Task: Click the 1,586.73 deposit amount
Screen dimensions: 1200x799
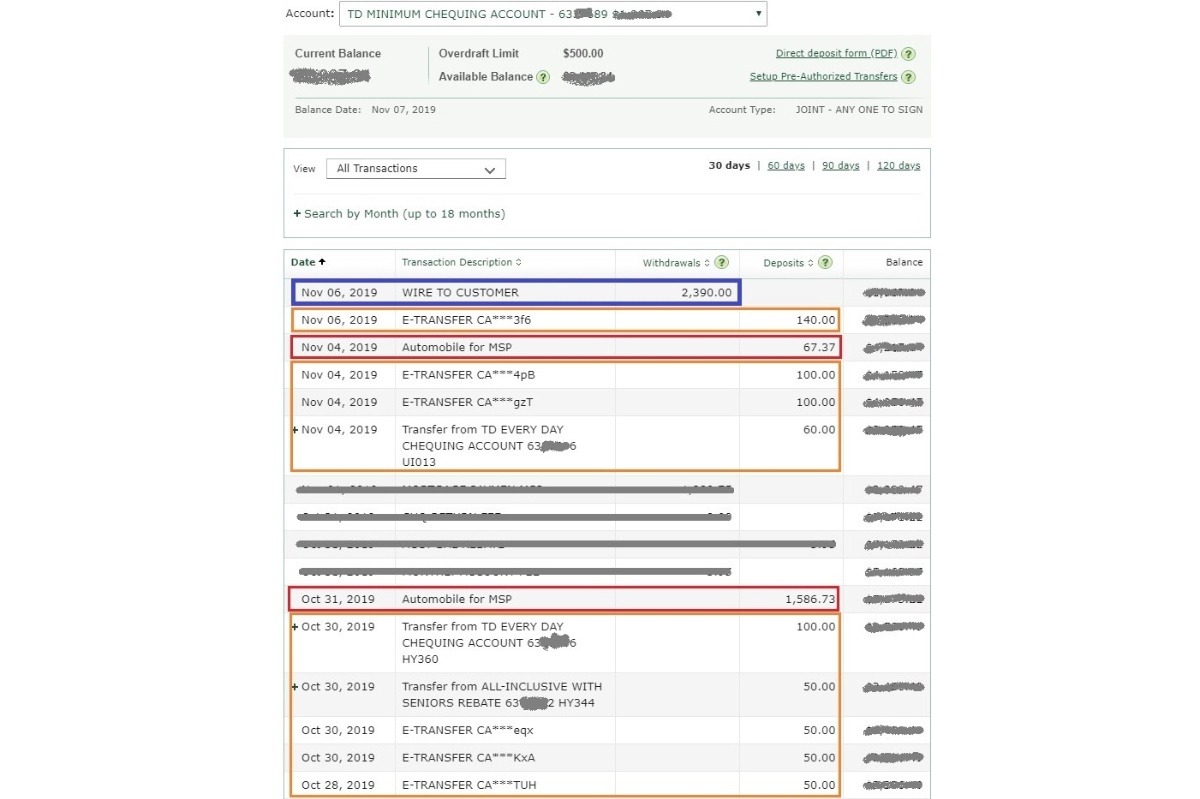Action: point(809,599)
